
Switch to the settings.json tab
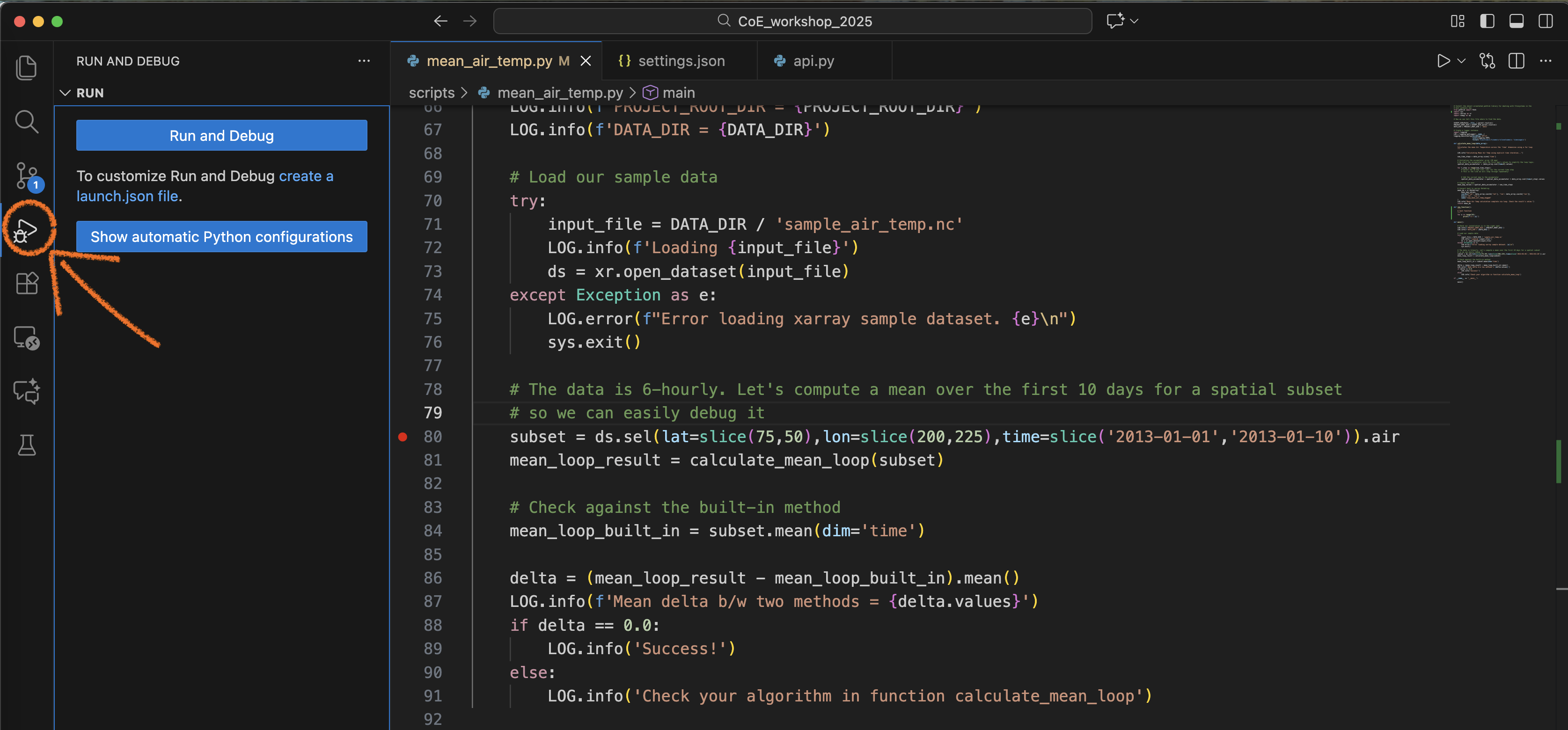[x=680, y=61]
